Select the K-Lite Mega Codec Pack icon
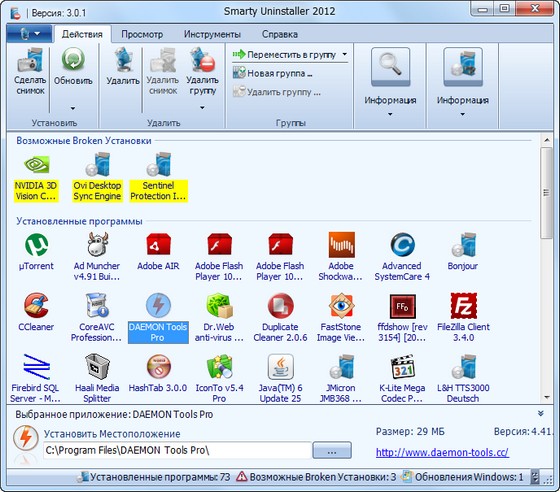560x492 pixels. coord(402,367)
